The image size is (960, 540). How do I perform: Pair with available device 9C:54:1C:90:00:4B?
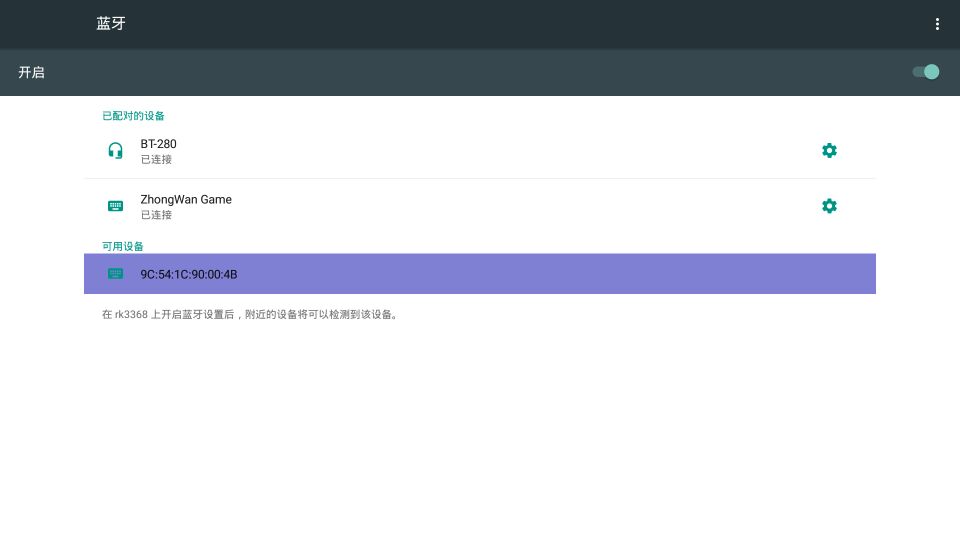[479, 274]
